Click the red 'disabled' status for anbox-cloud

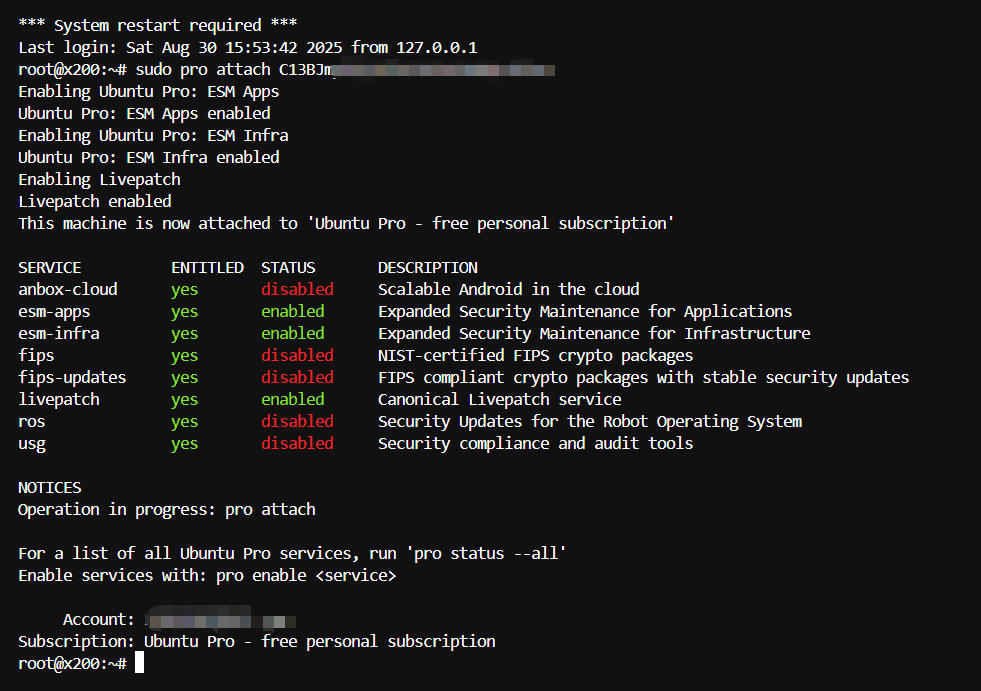coord(297,289)
